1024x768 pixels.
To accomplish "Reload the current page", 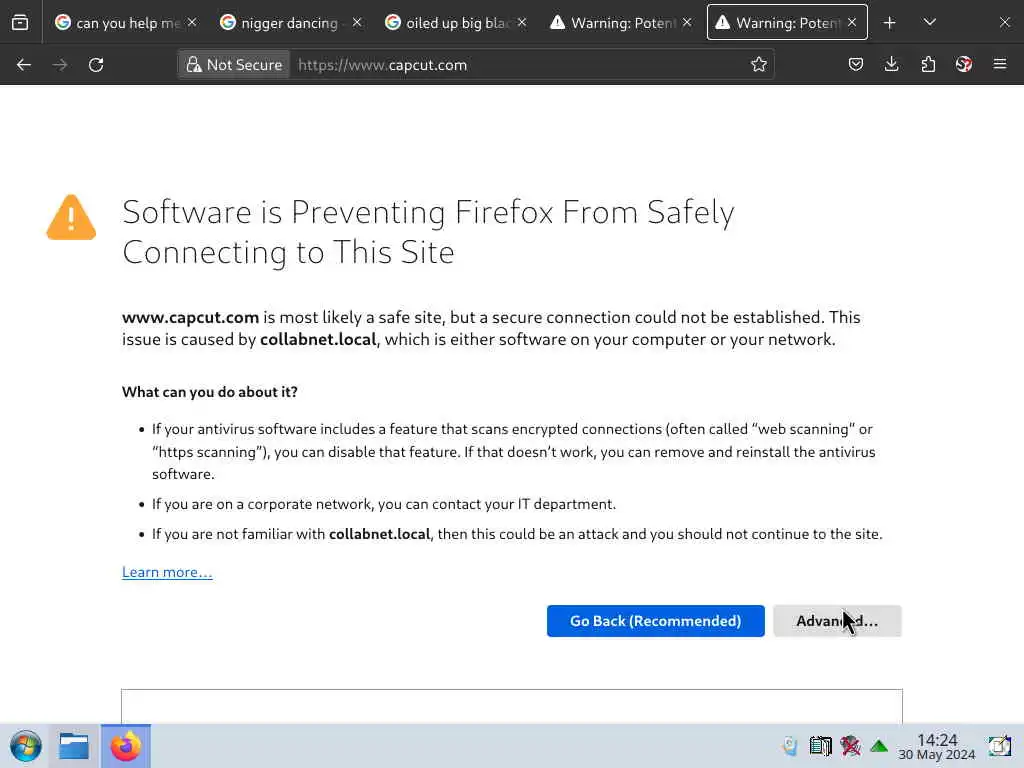I will pos(96,65).
